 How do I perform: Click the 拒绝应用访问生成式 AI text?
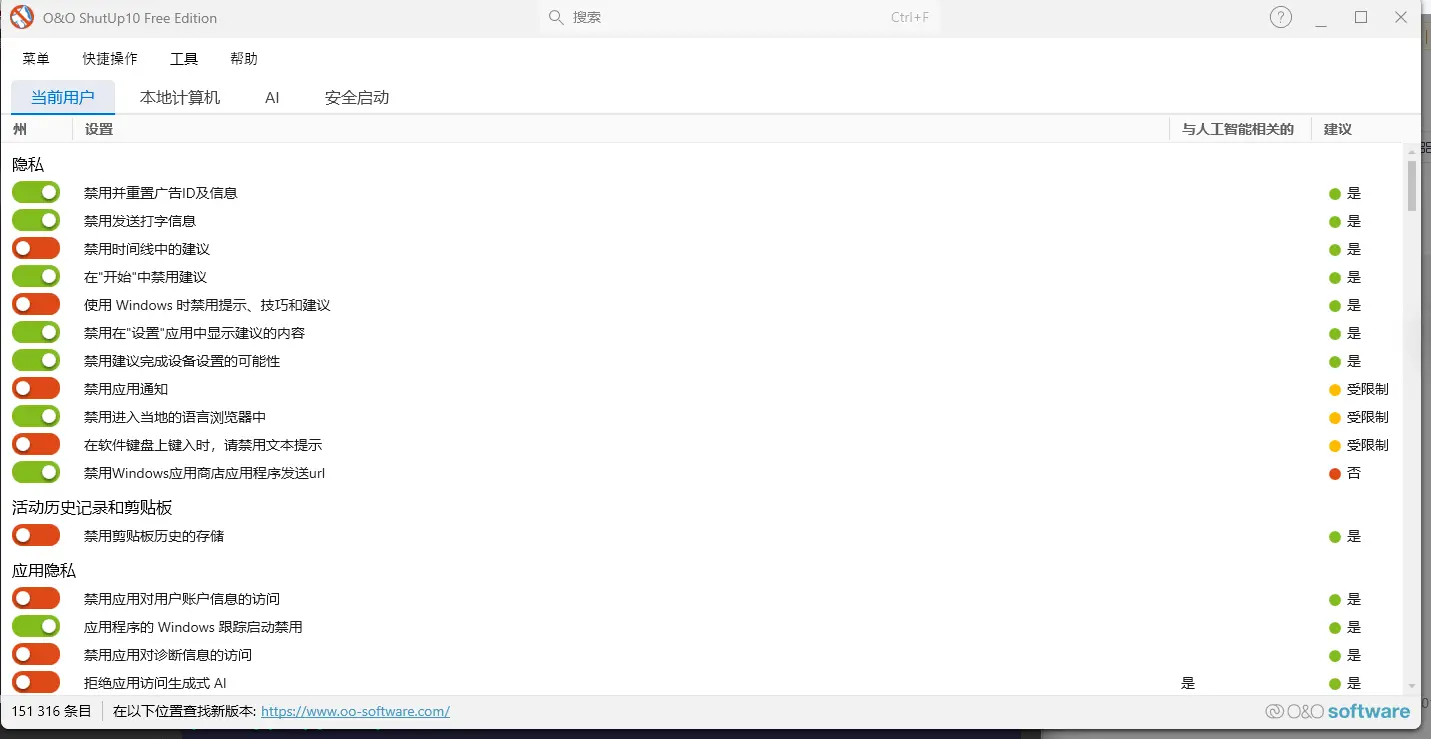pyautogui.click(x=155, y=683)
